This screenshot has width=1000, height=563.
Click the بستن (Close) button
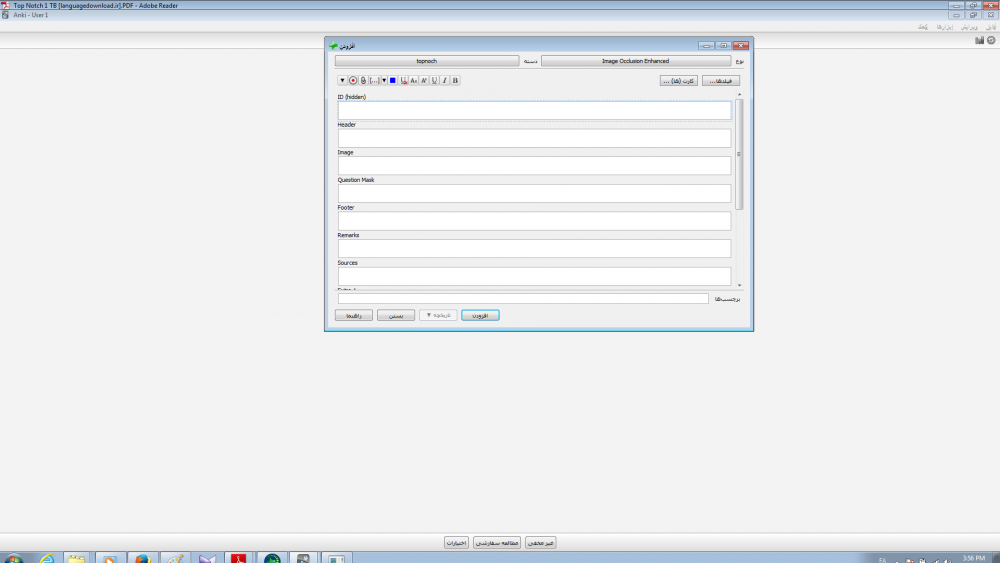pyautogui.click(x=396, y=315)
